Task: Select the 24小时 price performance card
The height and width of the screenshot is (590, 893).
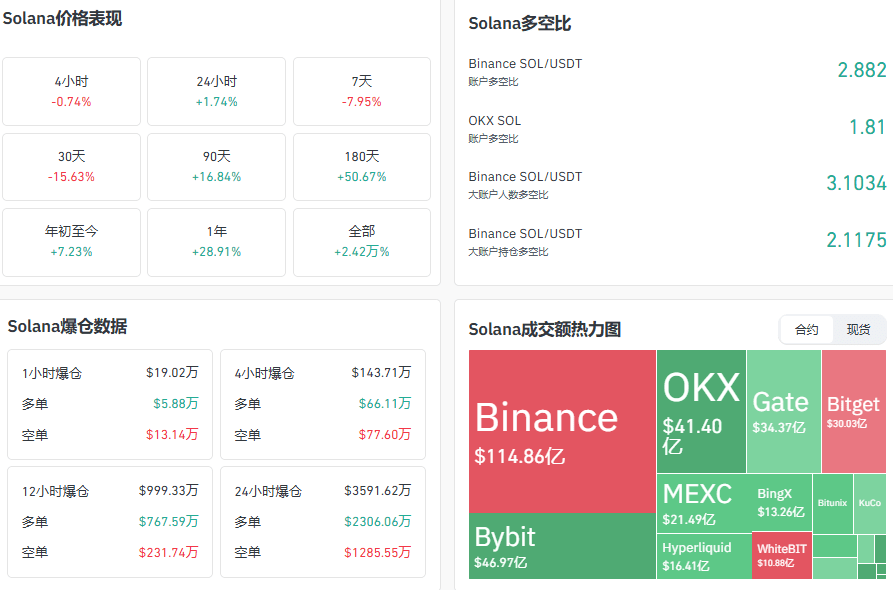Action: pyautogui.click(x=216, y=91)
